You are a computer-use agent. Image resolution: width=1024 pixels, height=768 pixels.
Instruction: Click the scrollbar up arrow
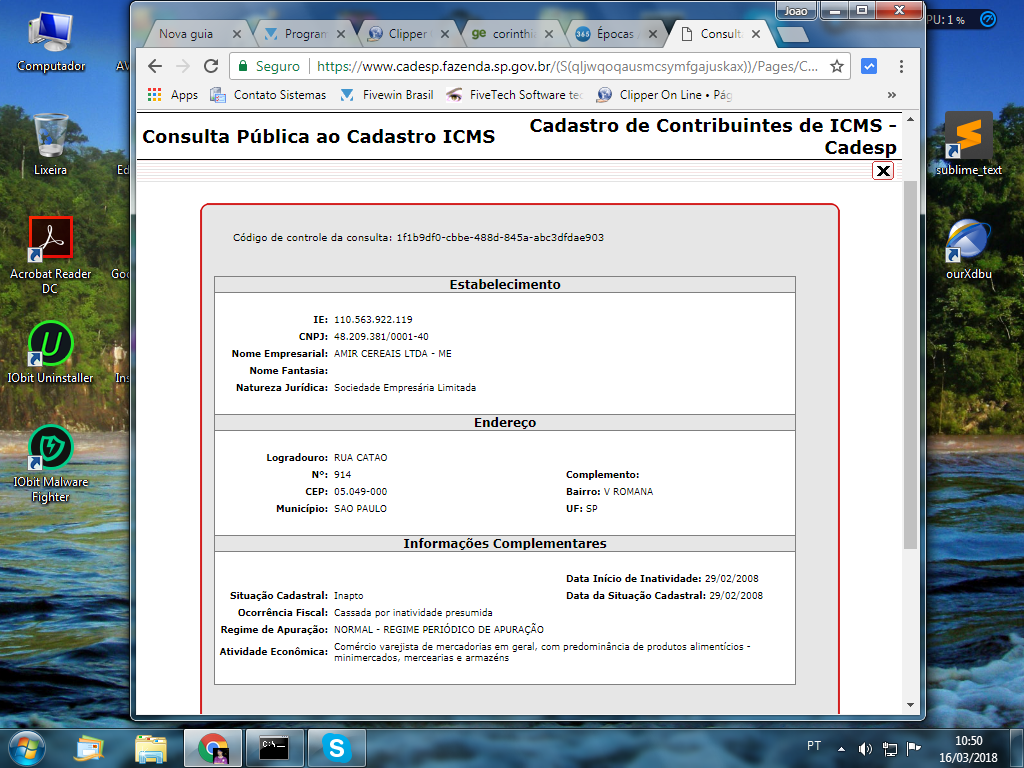(x=910, y=120)
